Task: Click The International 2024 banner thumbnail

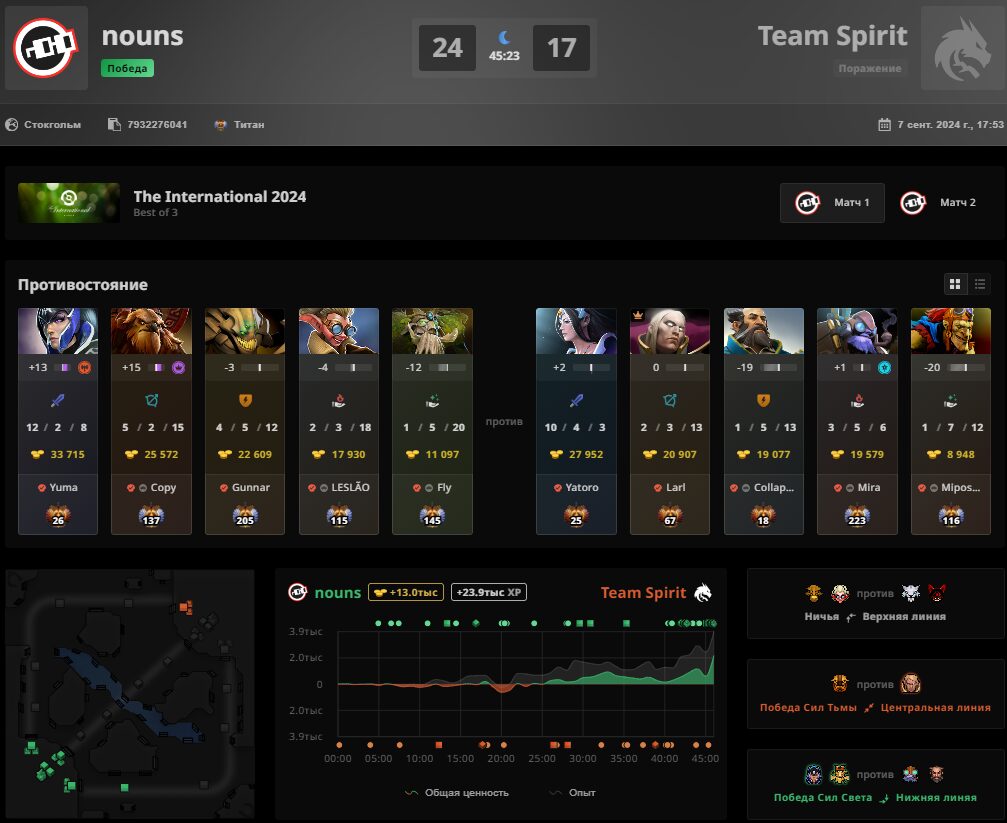Action: (x=69, y=203)
